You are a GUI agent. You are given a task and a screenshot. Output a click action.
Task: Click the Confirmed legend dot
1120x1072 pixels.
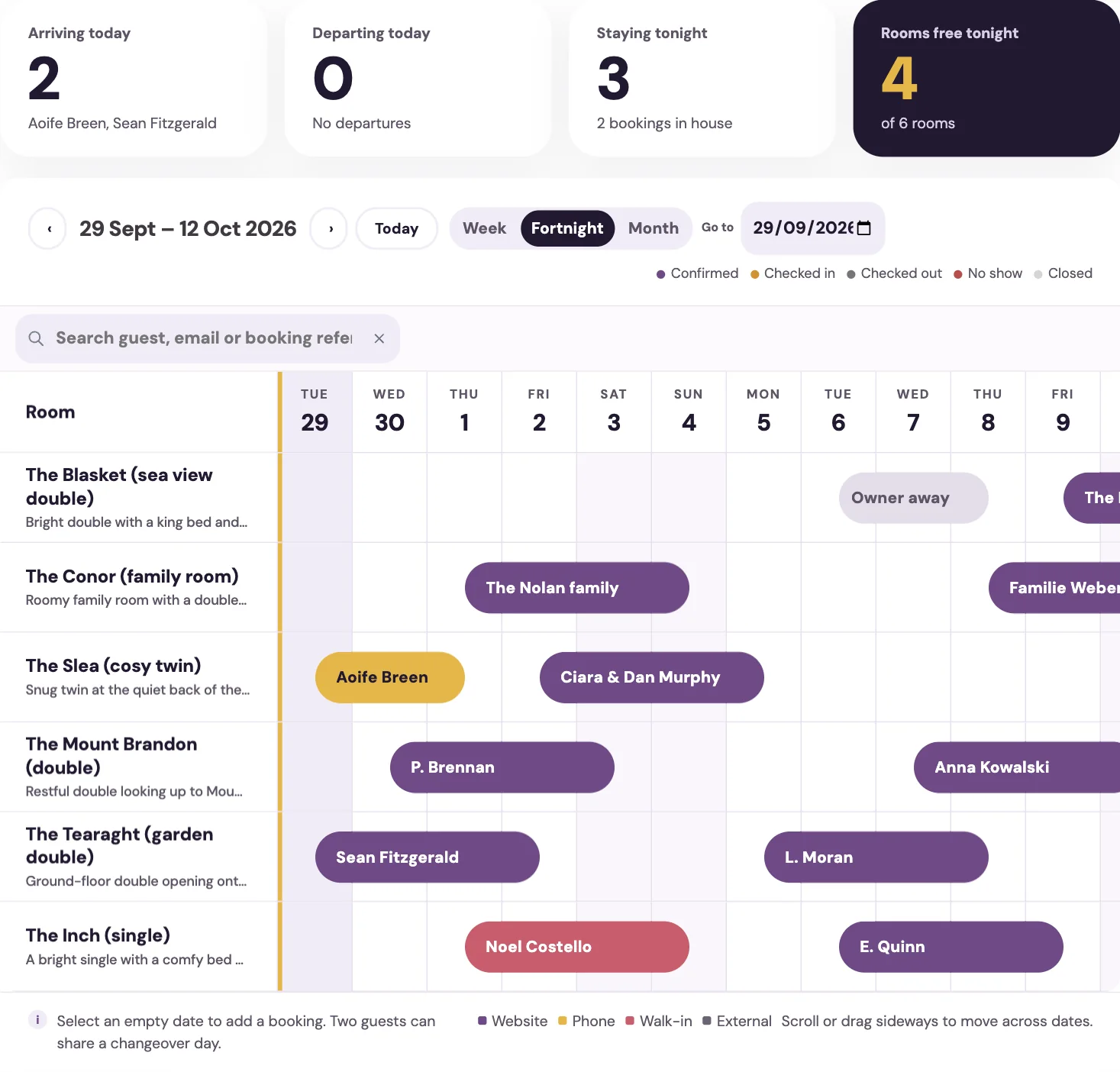click(x=661, y=274)
